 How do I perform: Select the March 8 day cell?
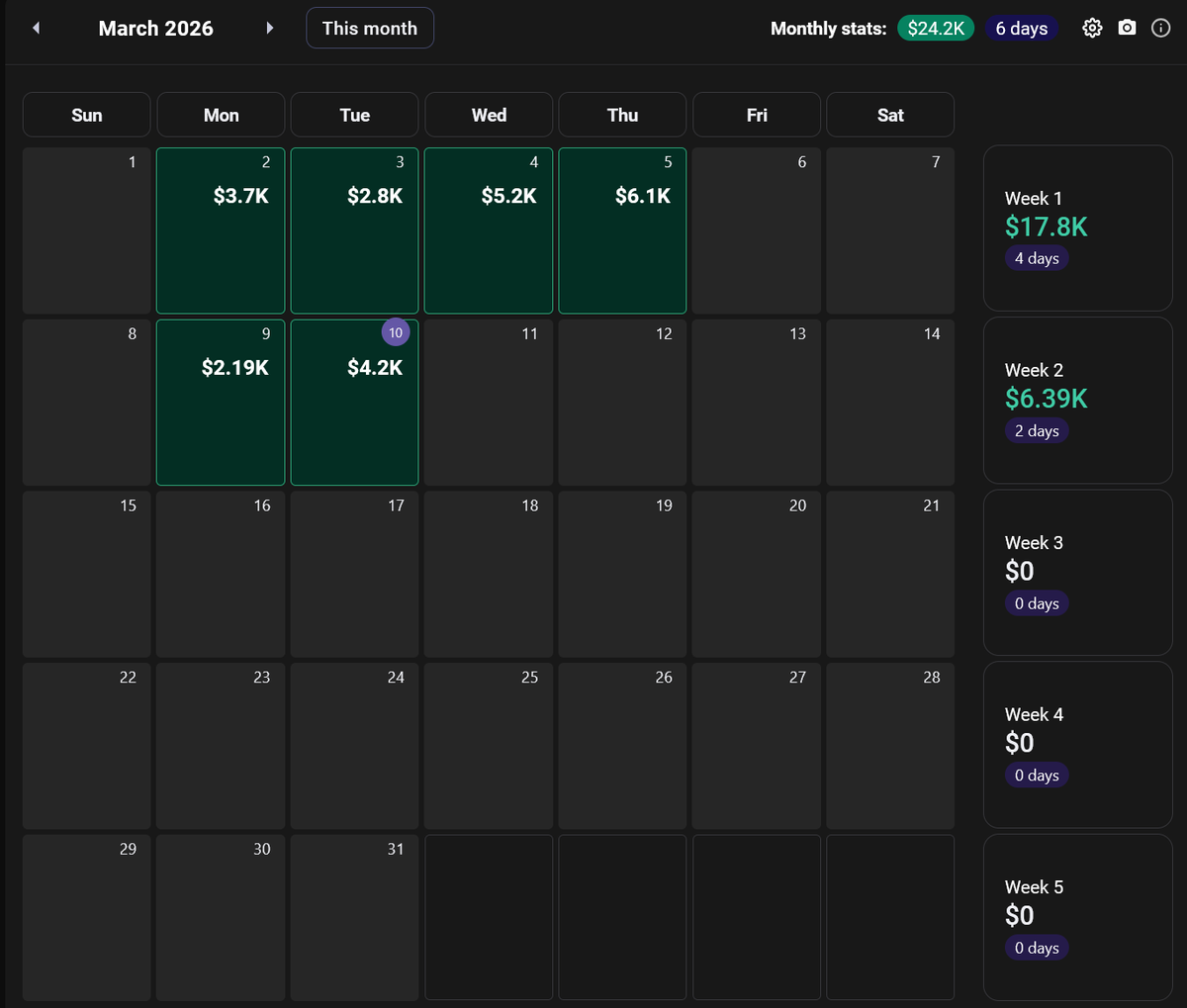coord(87,403)
